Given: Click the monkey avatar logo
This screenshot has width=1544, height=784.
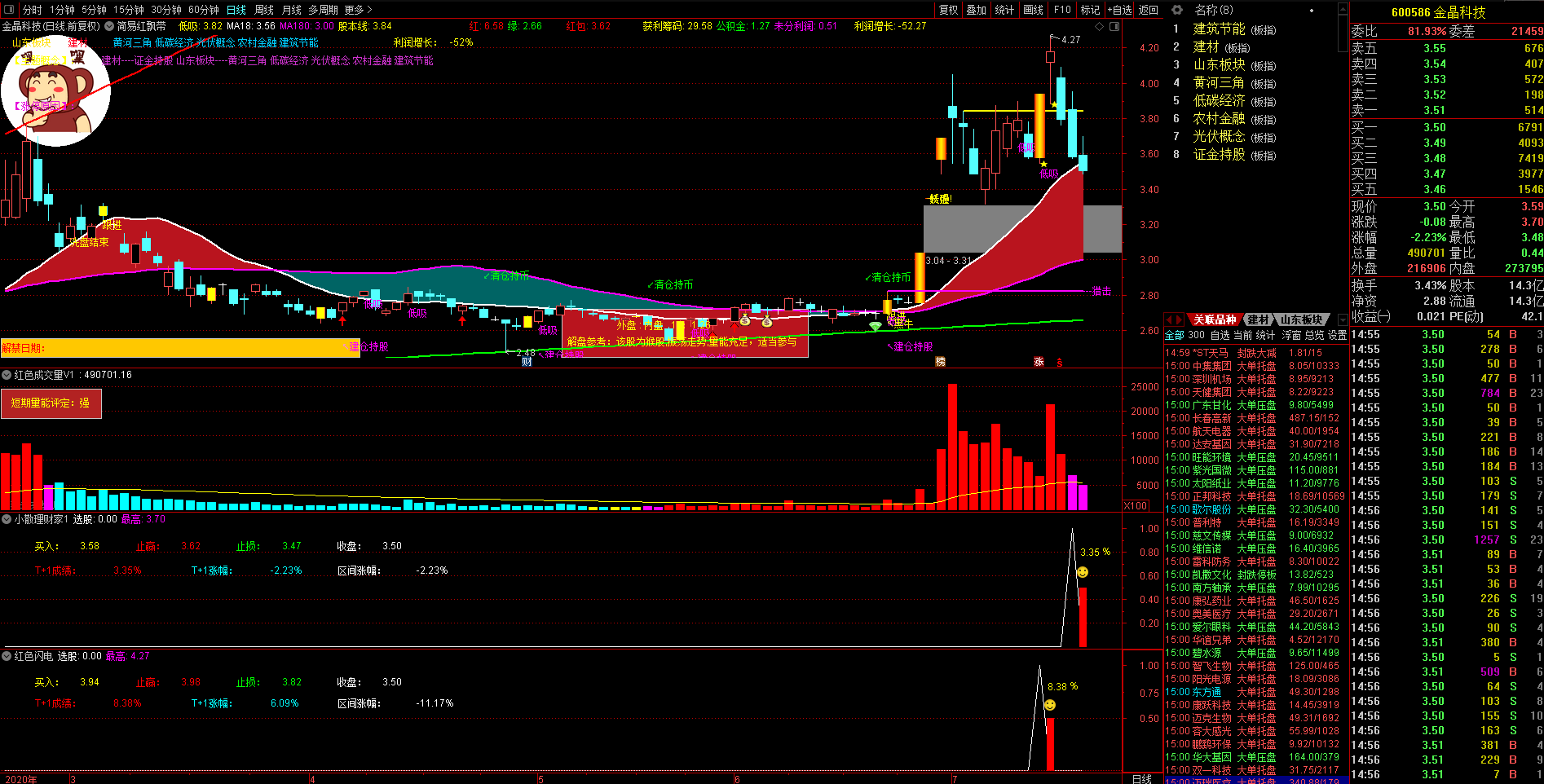Looking at the screenshot, I should coord(55,92).
